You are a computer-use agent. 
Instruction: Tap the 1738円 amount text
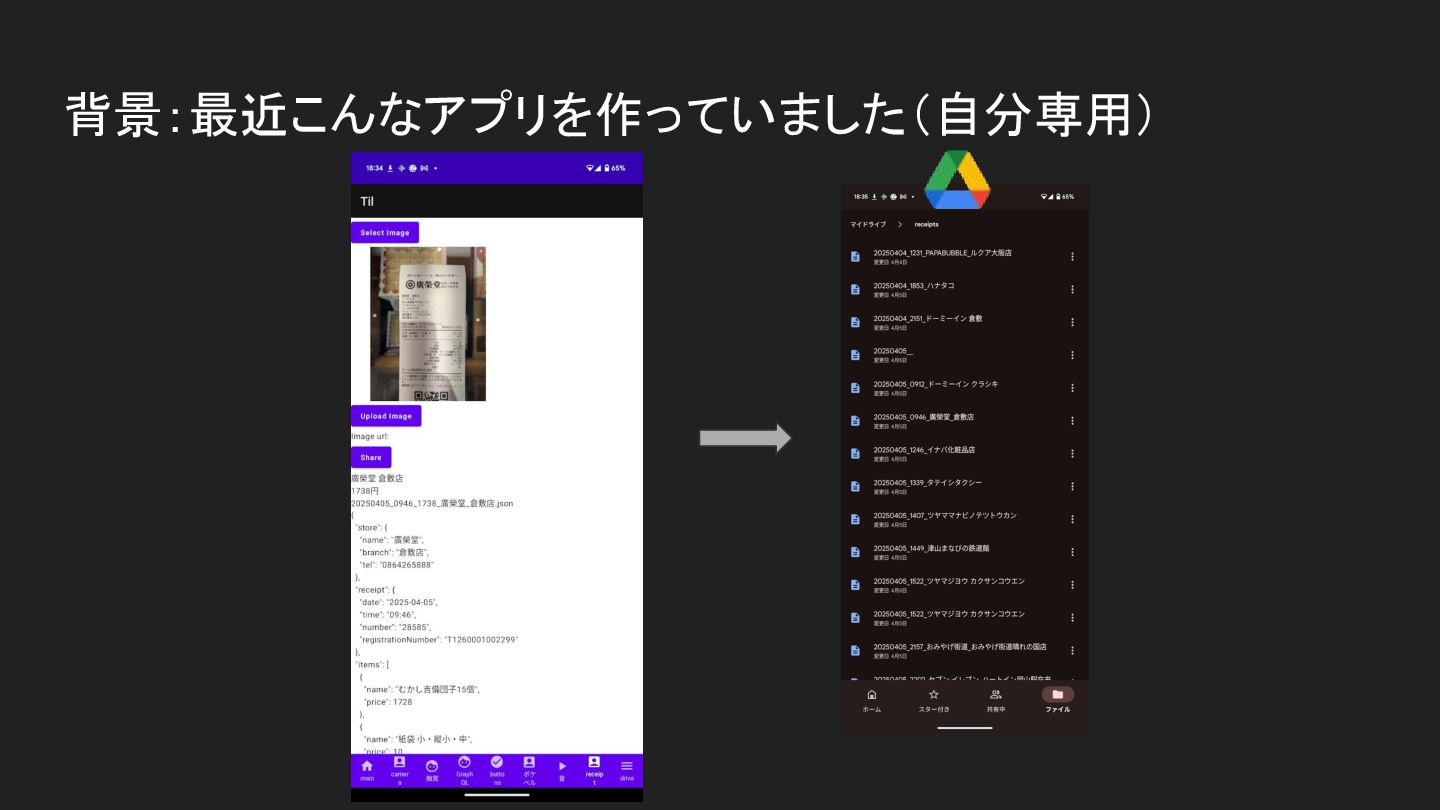pyautogui.click(x=365, y=491)
